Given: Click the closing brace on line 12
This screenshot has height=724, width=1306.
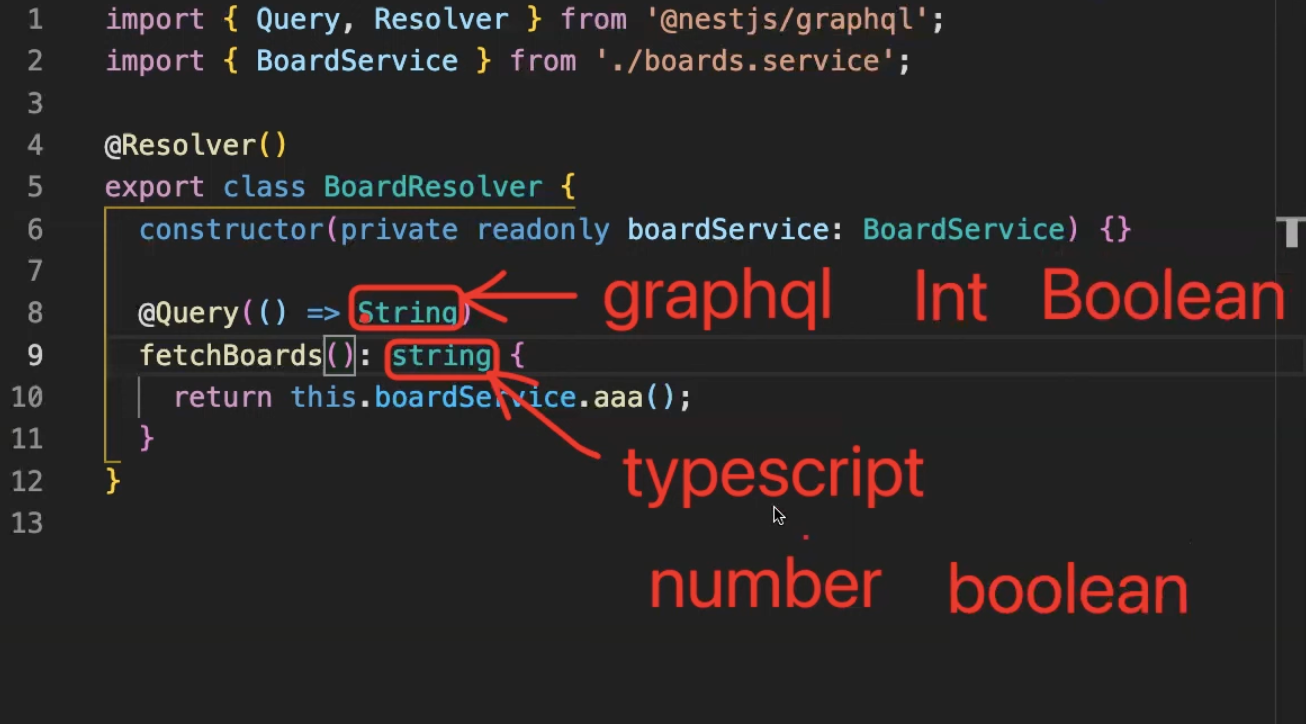Looking at the screenshot, I should 113,480.
